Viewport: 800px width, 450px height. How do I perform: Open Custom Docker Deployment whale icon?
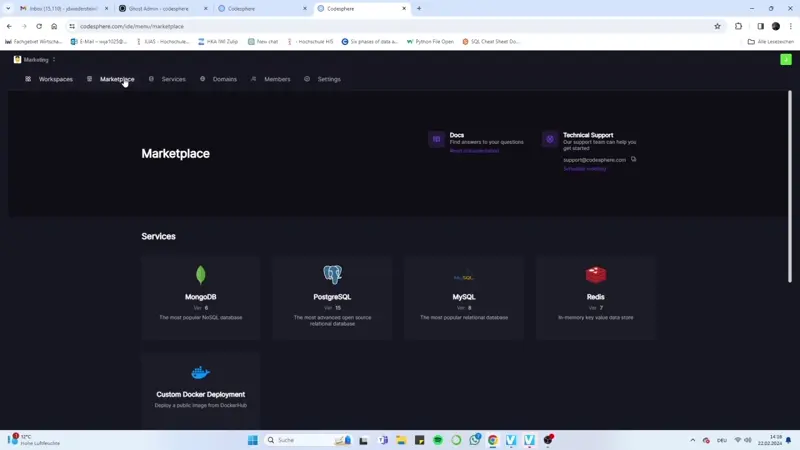pyautogui.click(x=201, y=372)
